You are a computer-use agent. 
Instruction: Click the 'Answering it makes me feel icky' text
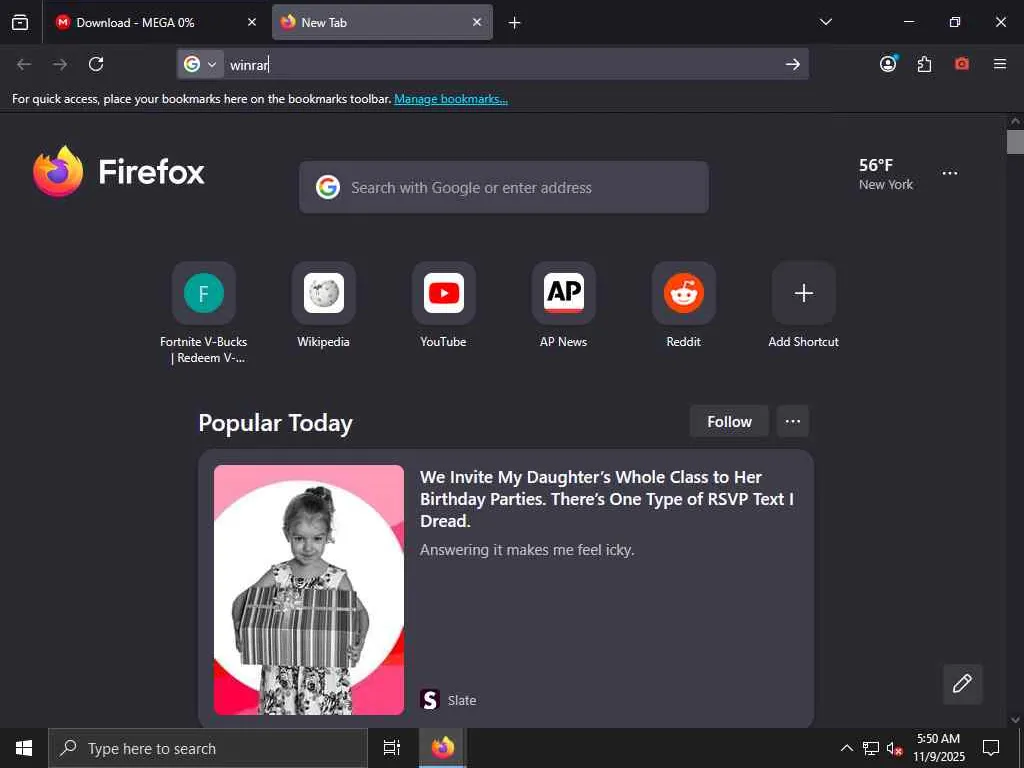pos(527,550)
